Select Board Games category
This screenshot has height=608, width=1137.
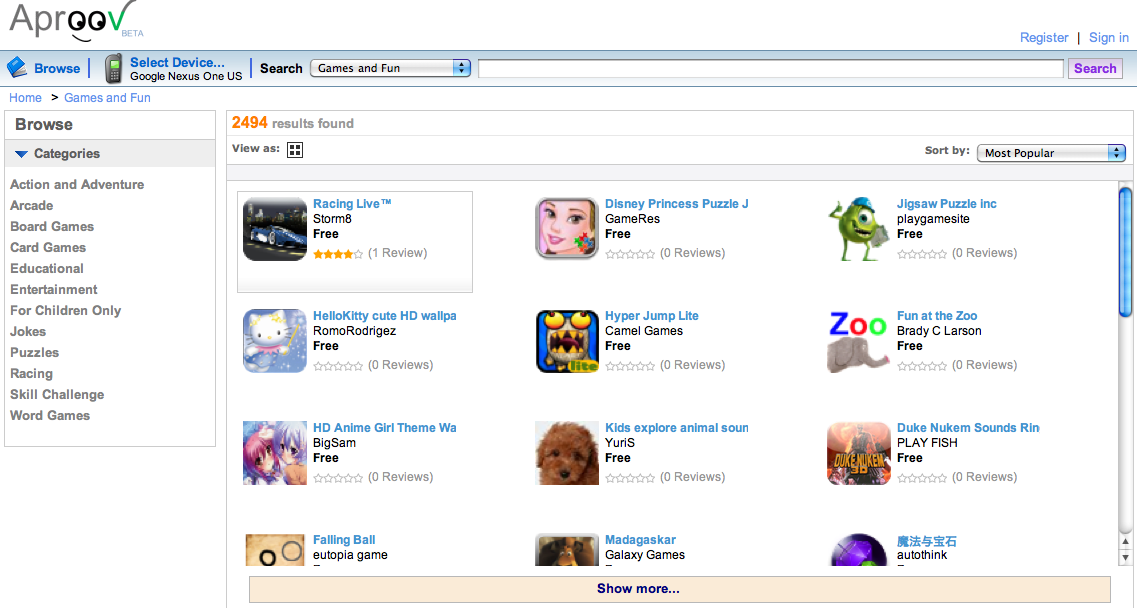[x=51, y=226]
